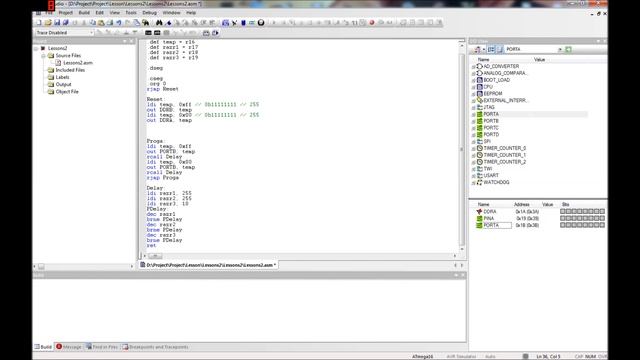The height and width of the screenshot is (360, 640).
Task: Click the New File toolbar icon
Action: click(x=39, y=23)
